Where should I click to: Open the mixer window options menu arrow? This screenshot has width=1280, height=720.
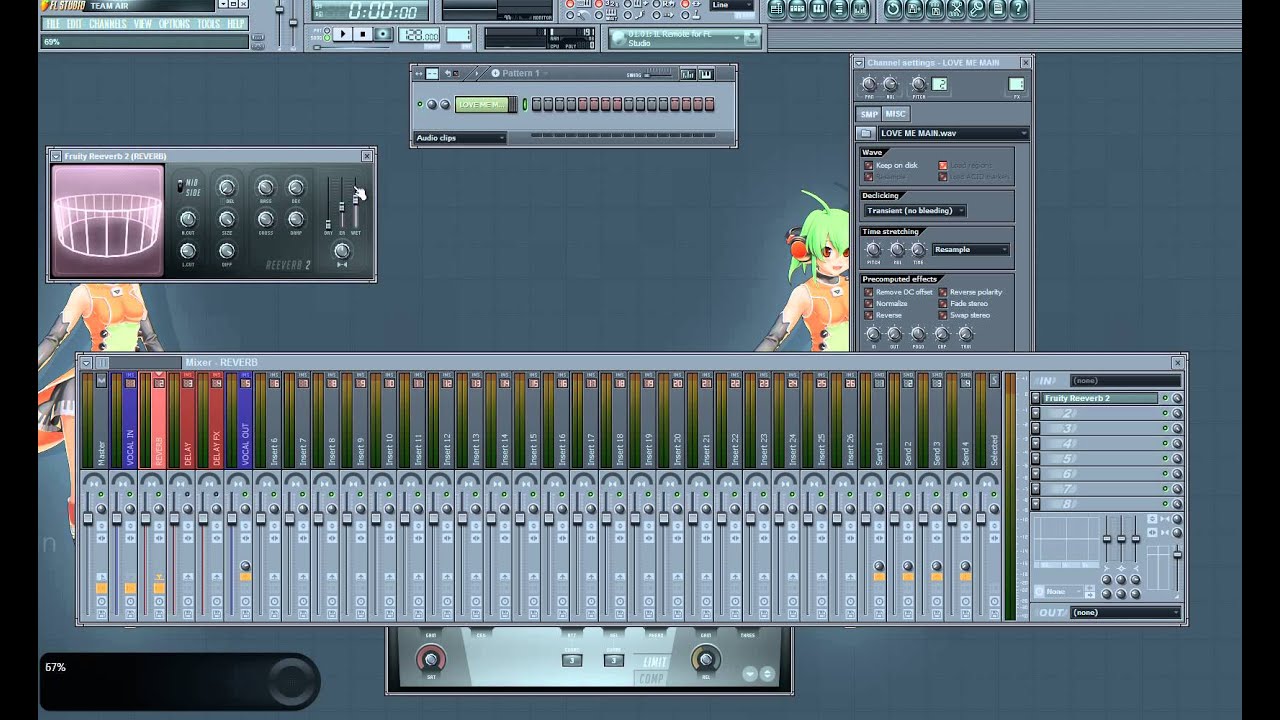pyautogui.click(x=86, y=363)
